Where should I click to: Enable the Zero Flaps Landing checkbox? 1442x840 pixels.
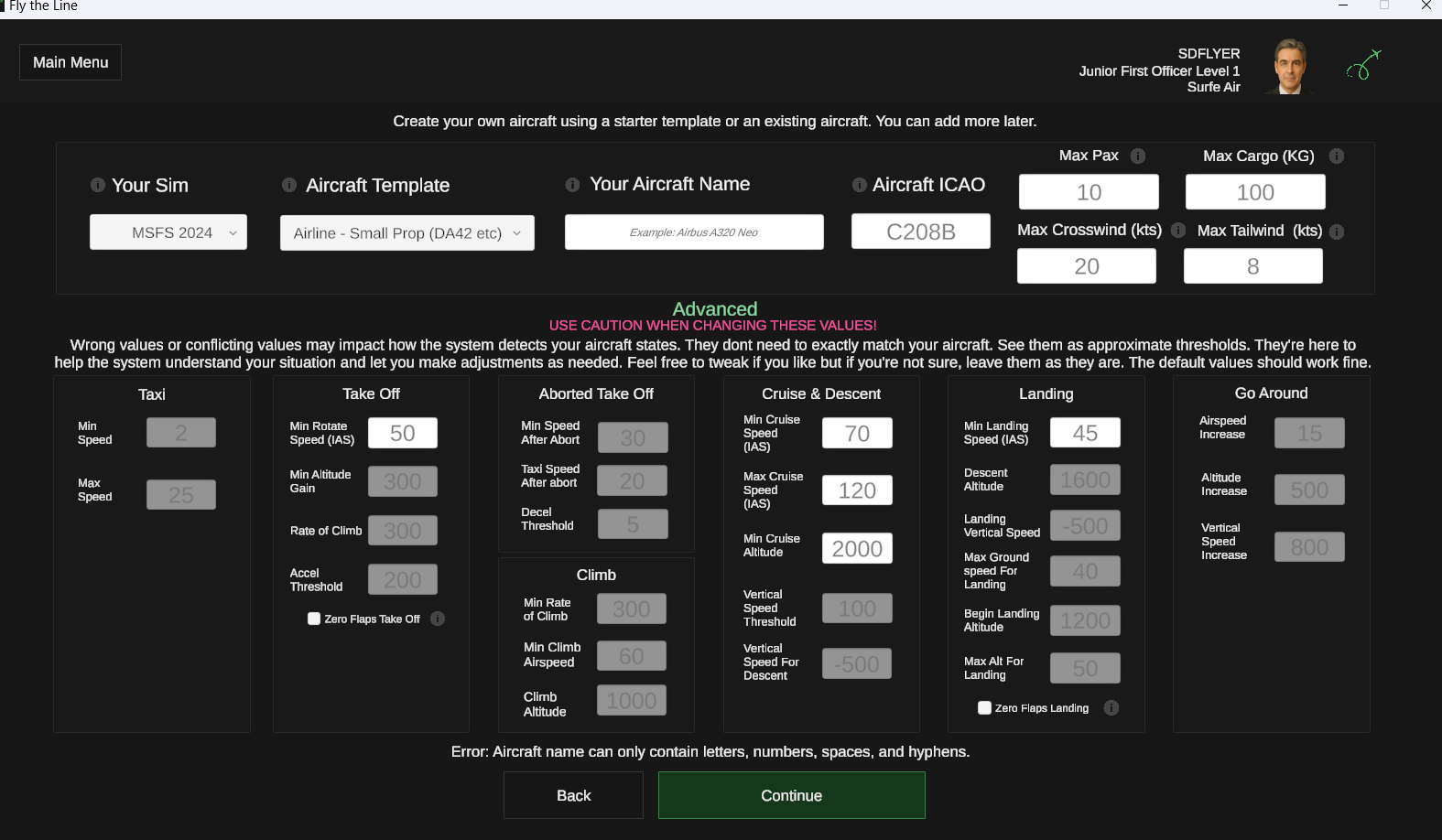pyautogui.click(x=984, y=707)
